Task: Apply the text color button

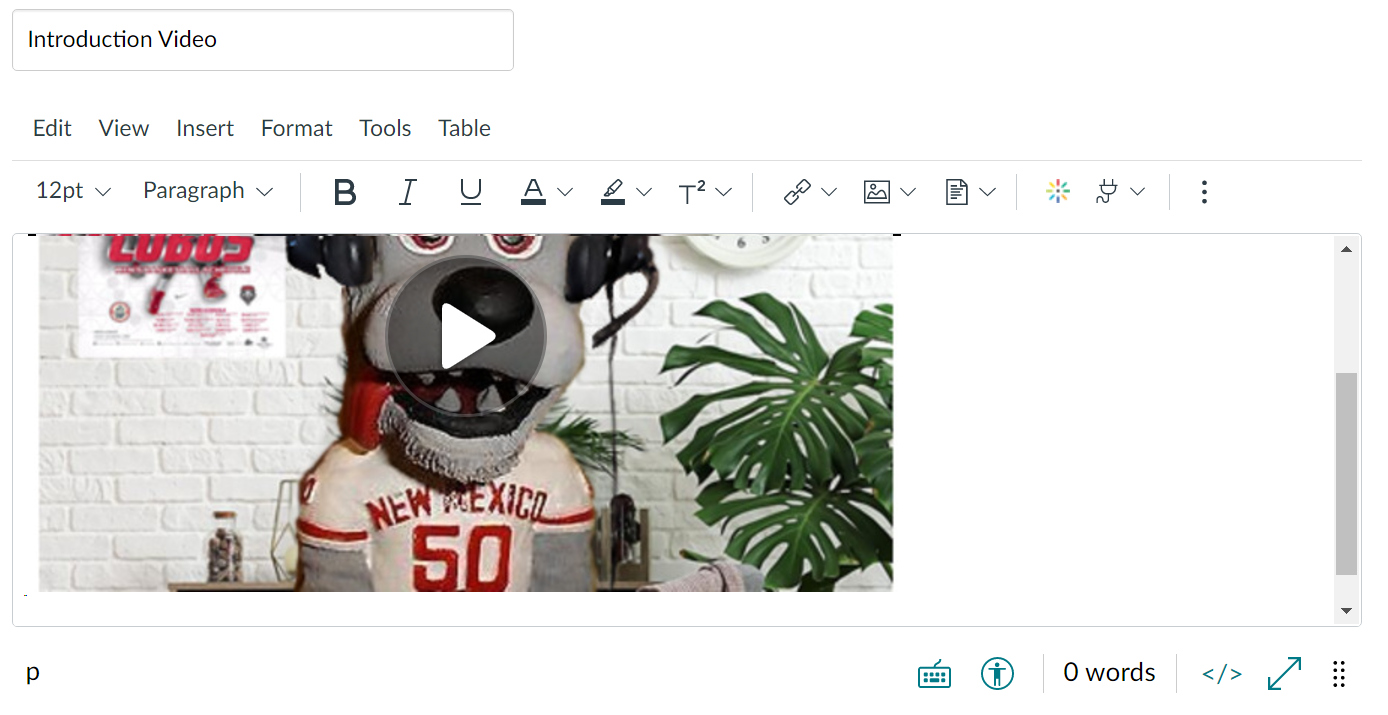Action: [533, 191]
